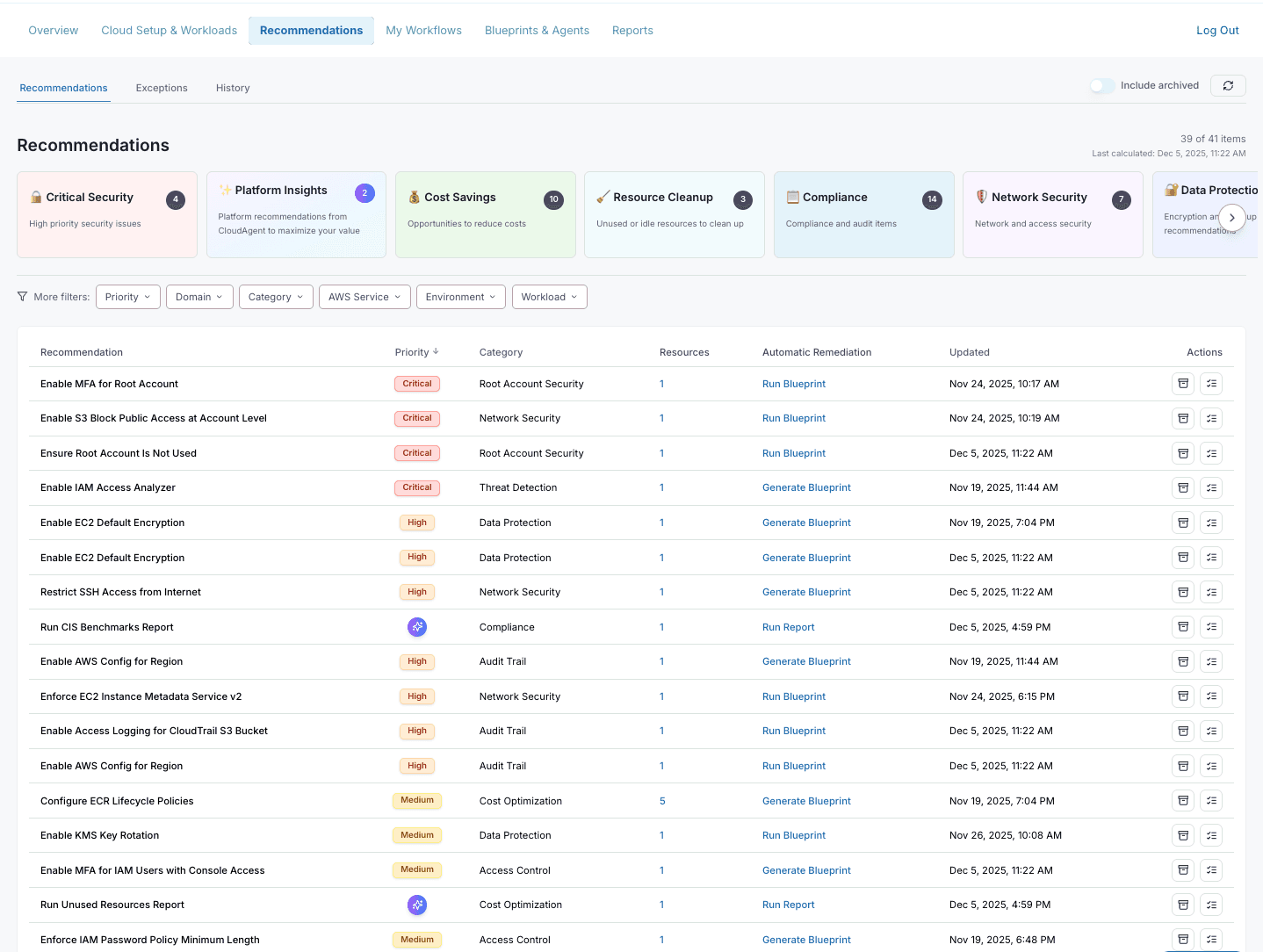Image resolution: width=1263 pixels, height=952 pixels.
Task: Click the money icon on the Cost Savings card
Action: pyautogui.click(x=413, y=197)
